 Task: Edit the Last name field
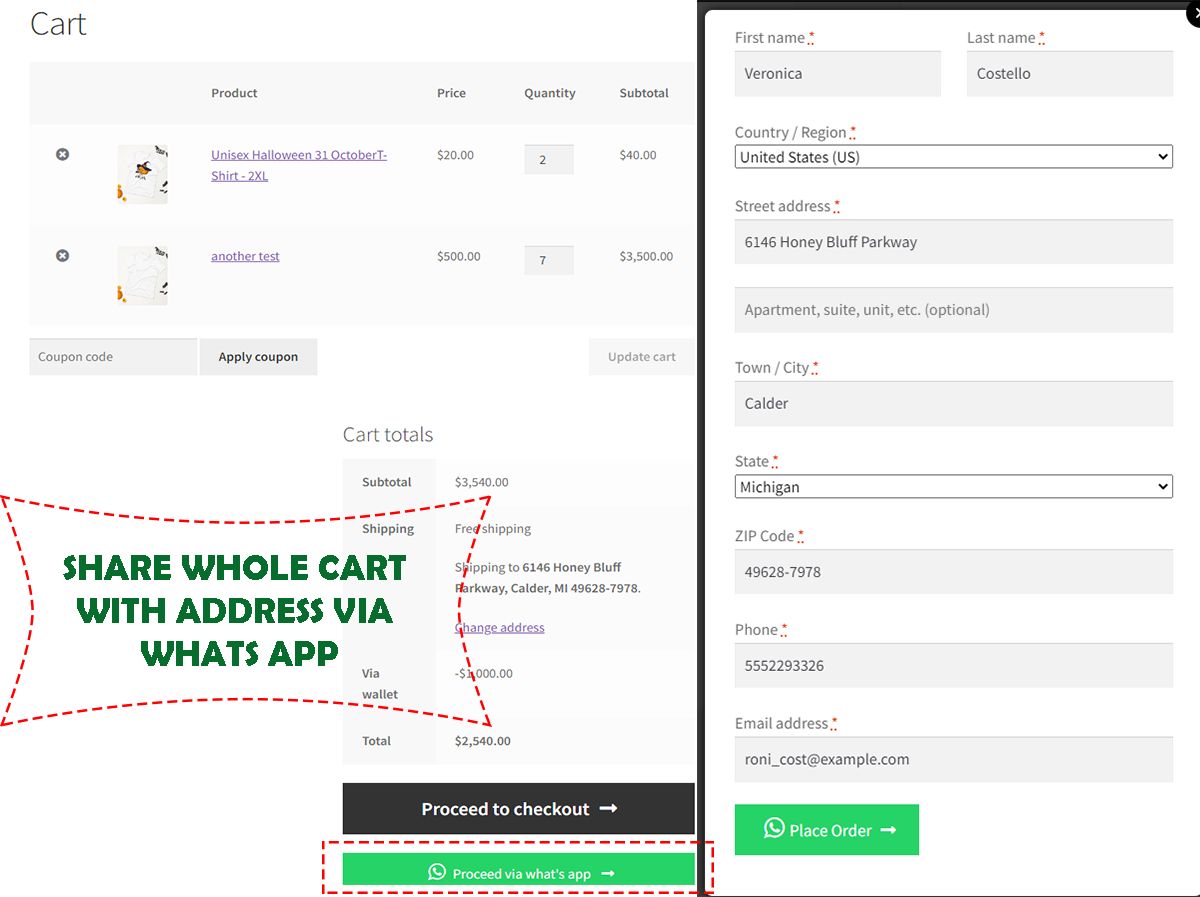click(x=1070, y=74)
